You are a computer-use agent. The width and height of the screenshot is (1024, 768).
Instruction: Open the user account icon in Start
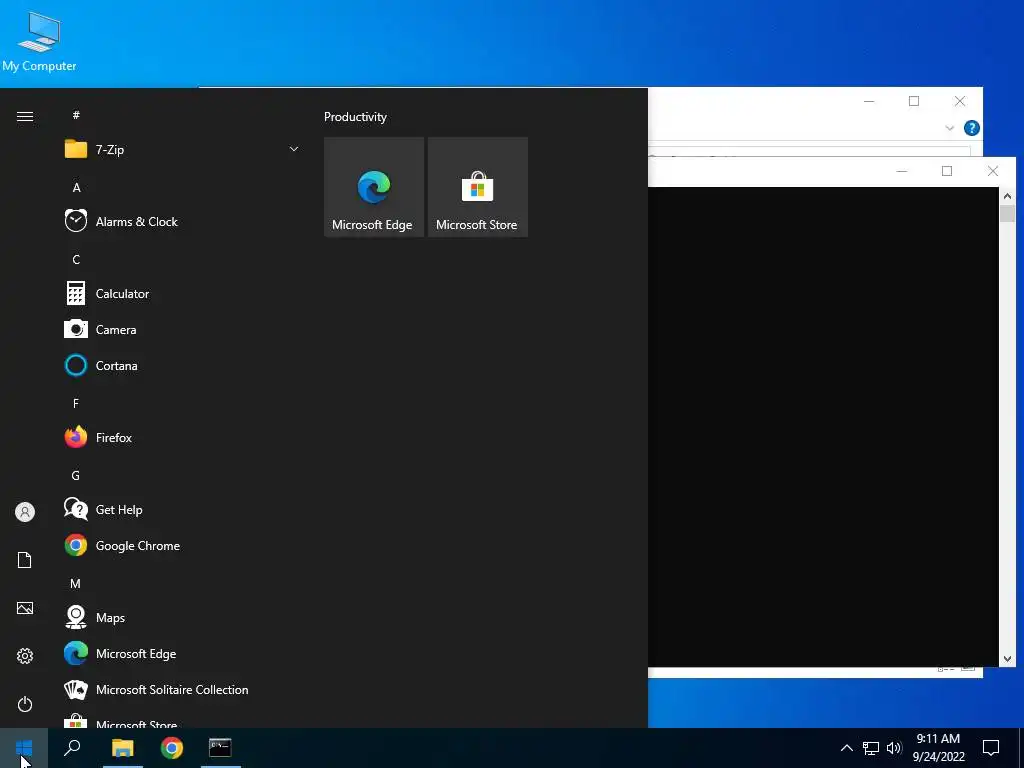(25, 512)
